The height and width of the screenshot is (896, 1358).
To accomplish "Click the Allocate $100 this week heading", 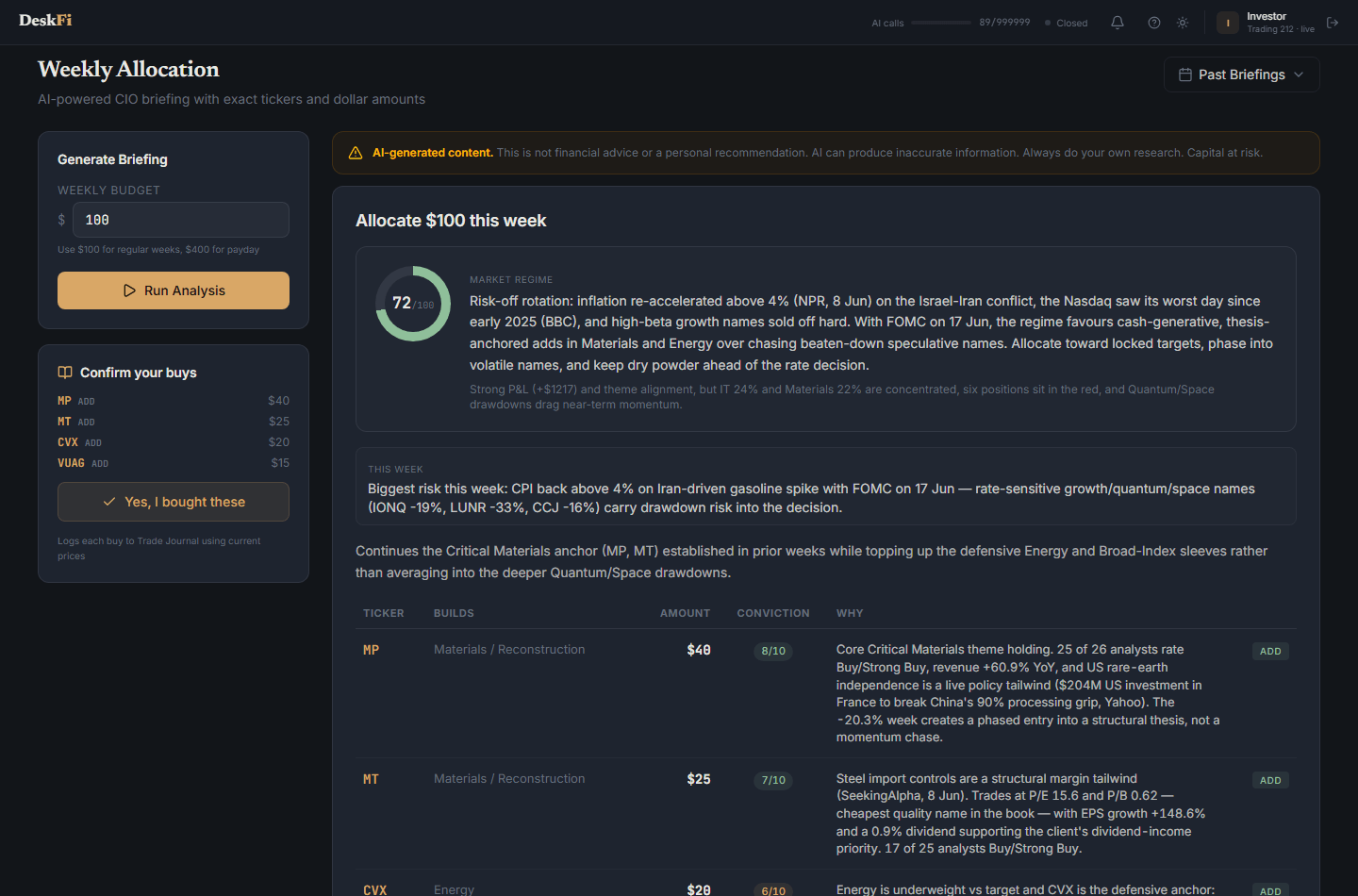I will 451,221.
